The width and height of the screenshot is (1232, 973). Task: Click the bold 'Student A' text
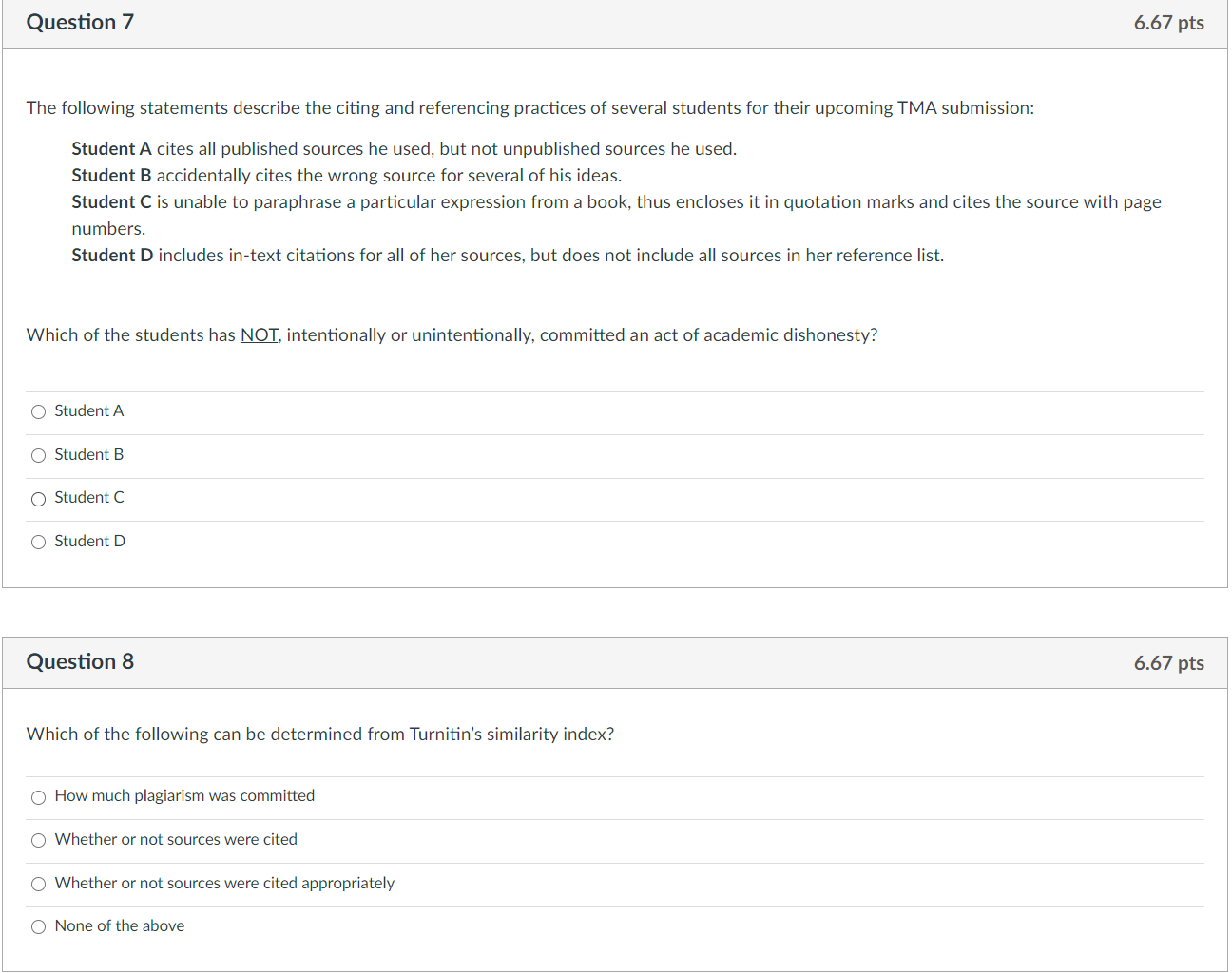coord(111,148)
